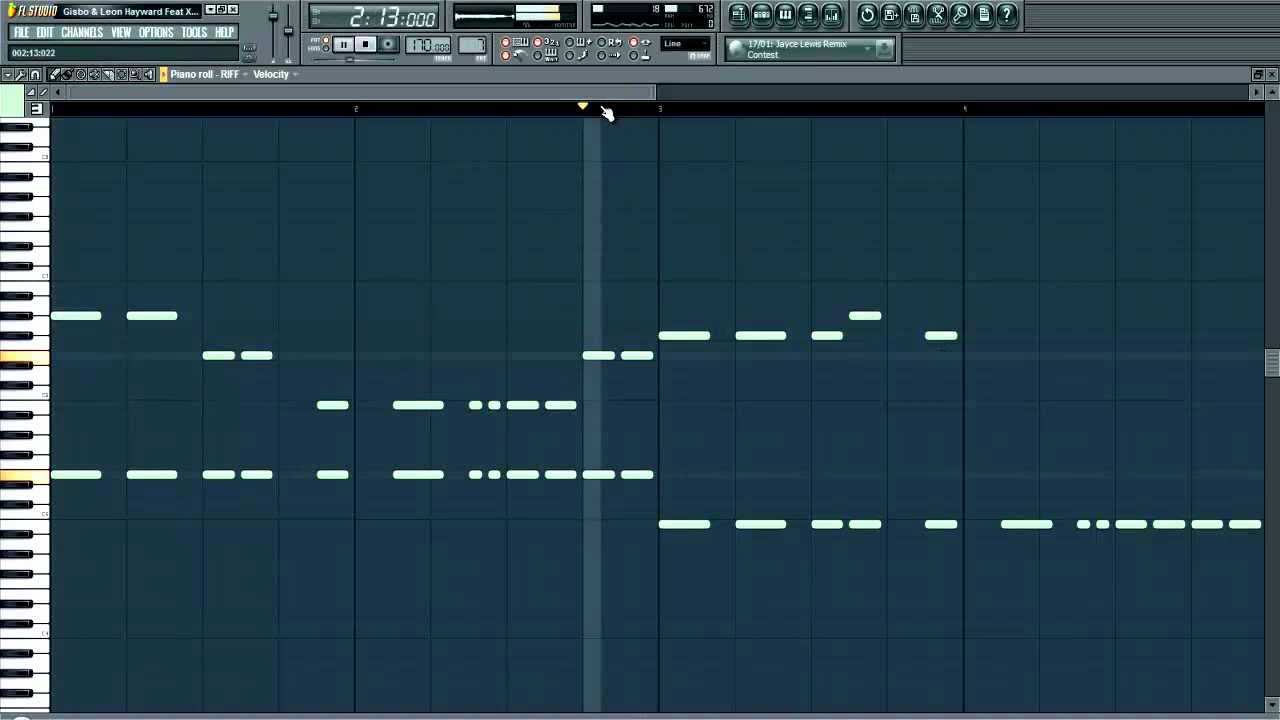Click the question mark help icon
Viewport: 1280px width, 720px height.
coord(1006,15)
